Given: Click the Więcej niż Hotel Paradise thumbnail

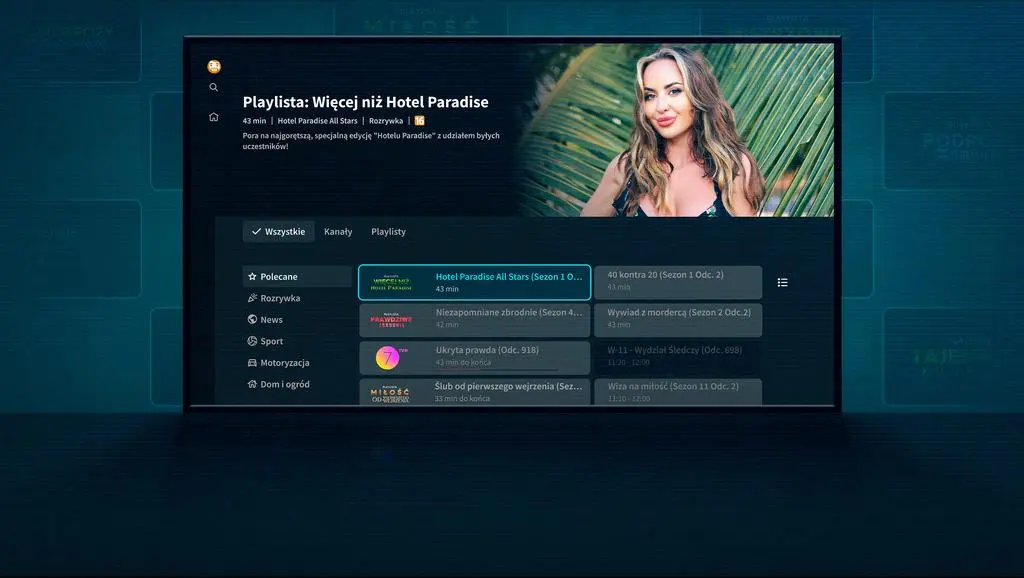Looking at the screenshot, I should (x=391, y=283).
